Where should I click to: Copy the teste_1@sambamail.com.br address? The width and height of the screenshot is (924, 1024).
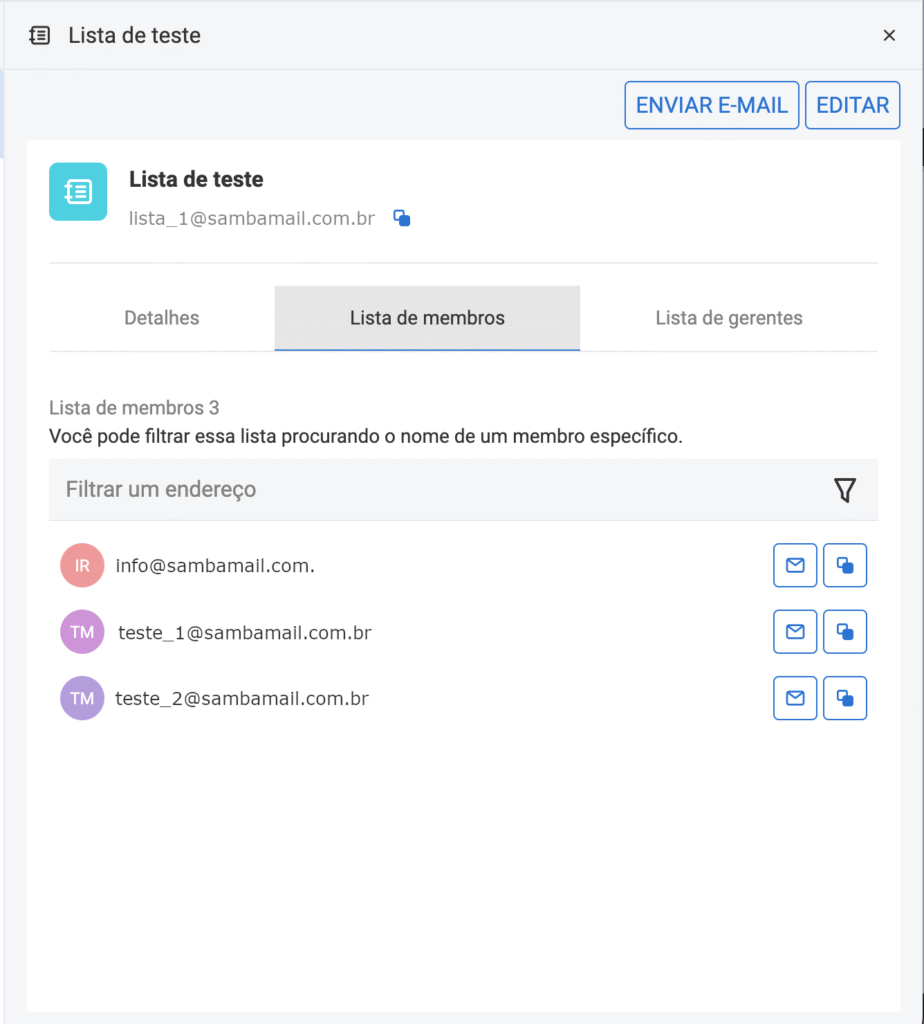tap(845, 632)
